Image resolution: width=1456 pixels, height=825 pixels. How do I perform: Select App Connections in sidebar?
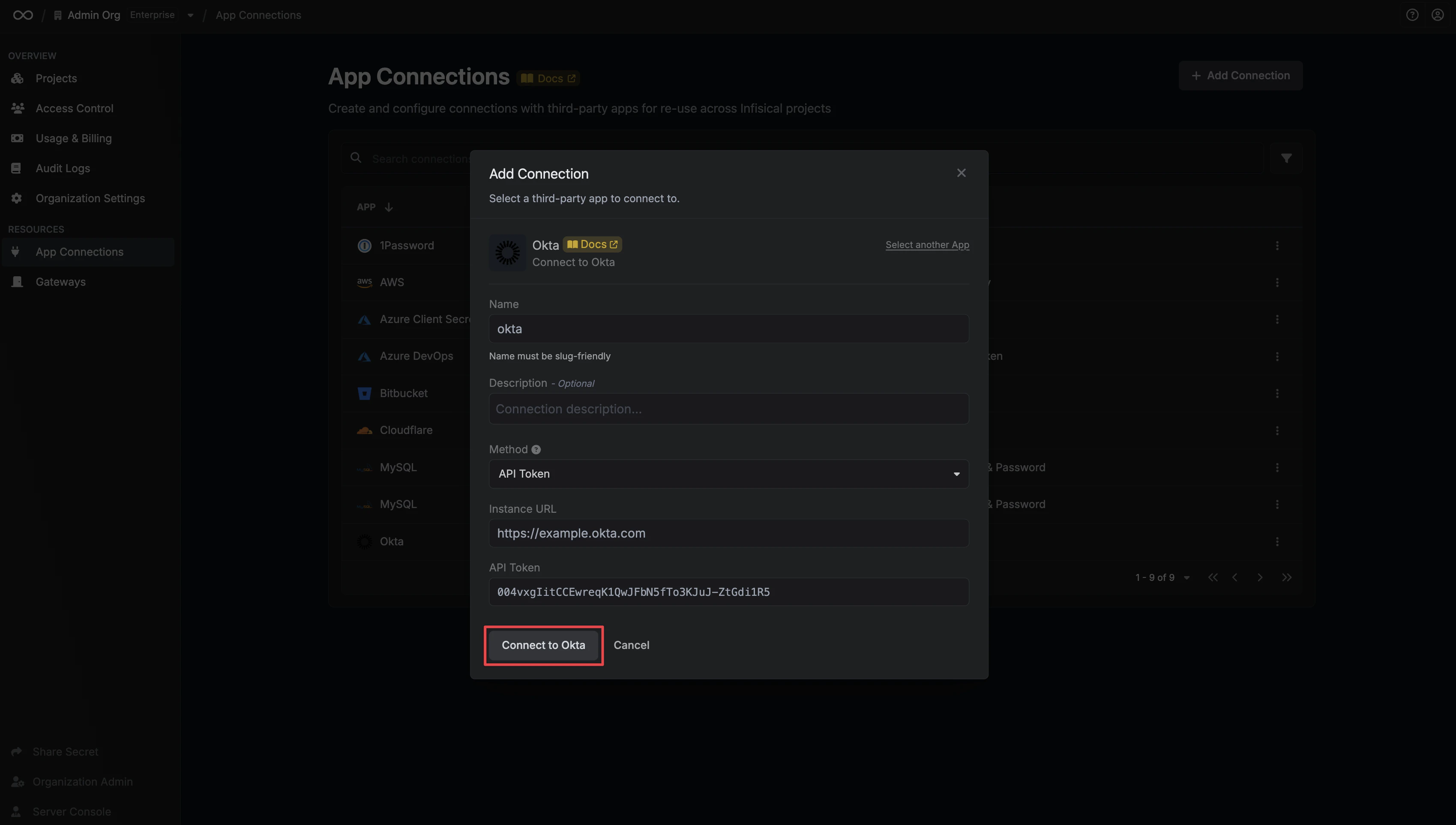pos(88,251)
